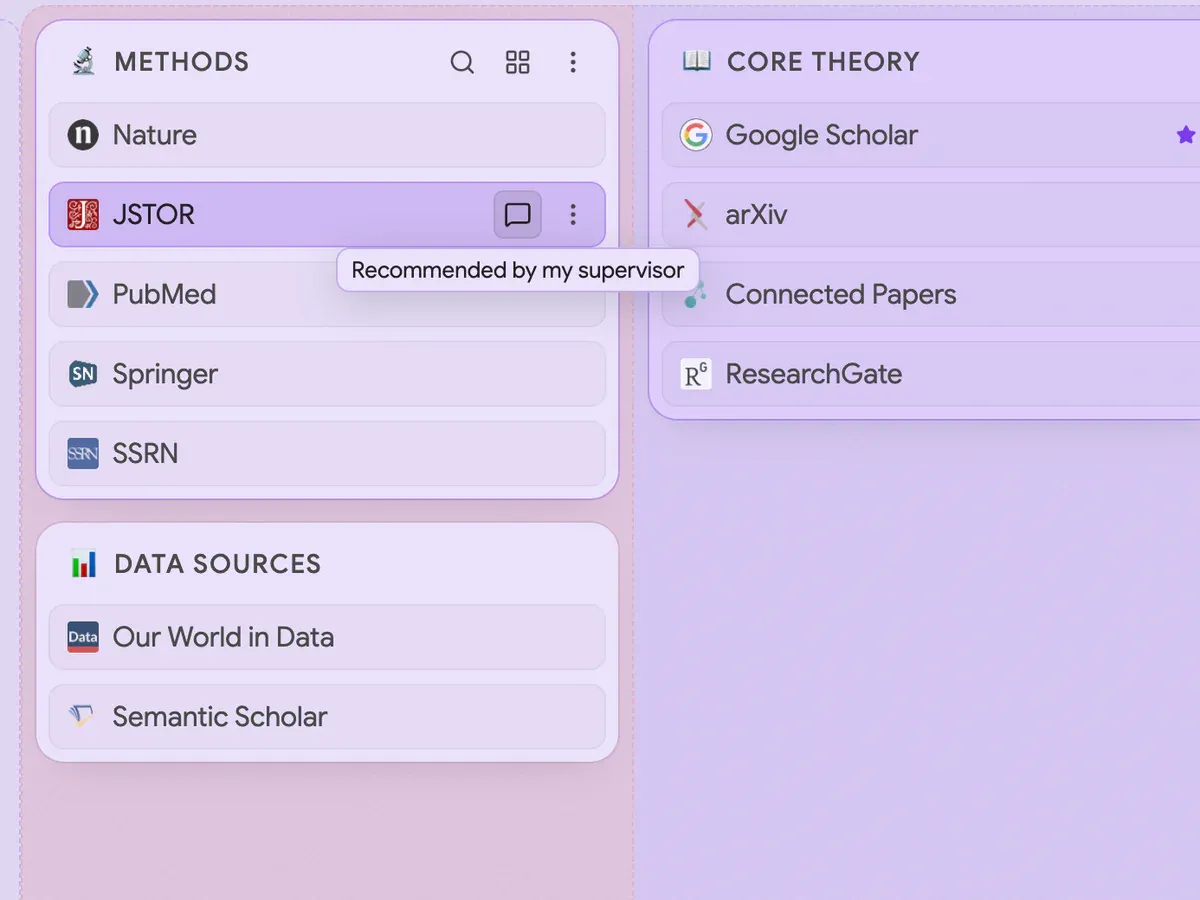Click the open book icon beside Core Theory
The height and width of the screenshot is (900, 1200).
[697, 62]
